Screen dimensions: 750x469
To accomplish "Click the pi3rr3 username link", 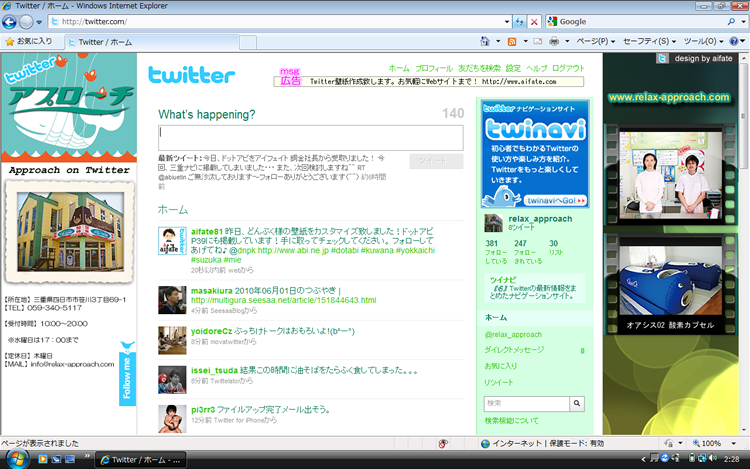I will coord(203,409).
